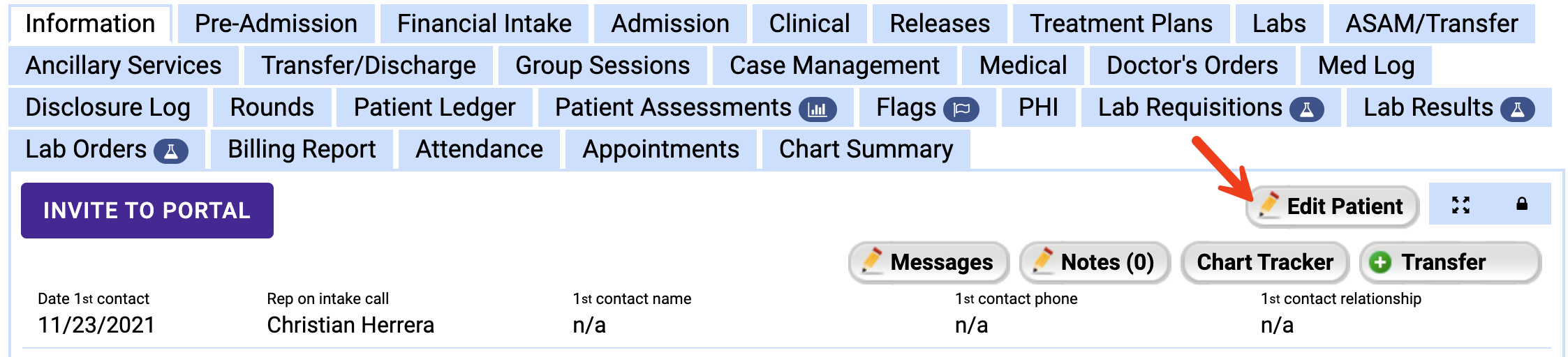Click the fullscreen expand icon

click(1460, 205)
